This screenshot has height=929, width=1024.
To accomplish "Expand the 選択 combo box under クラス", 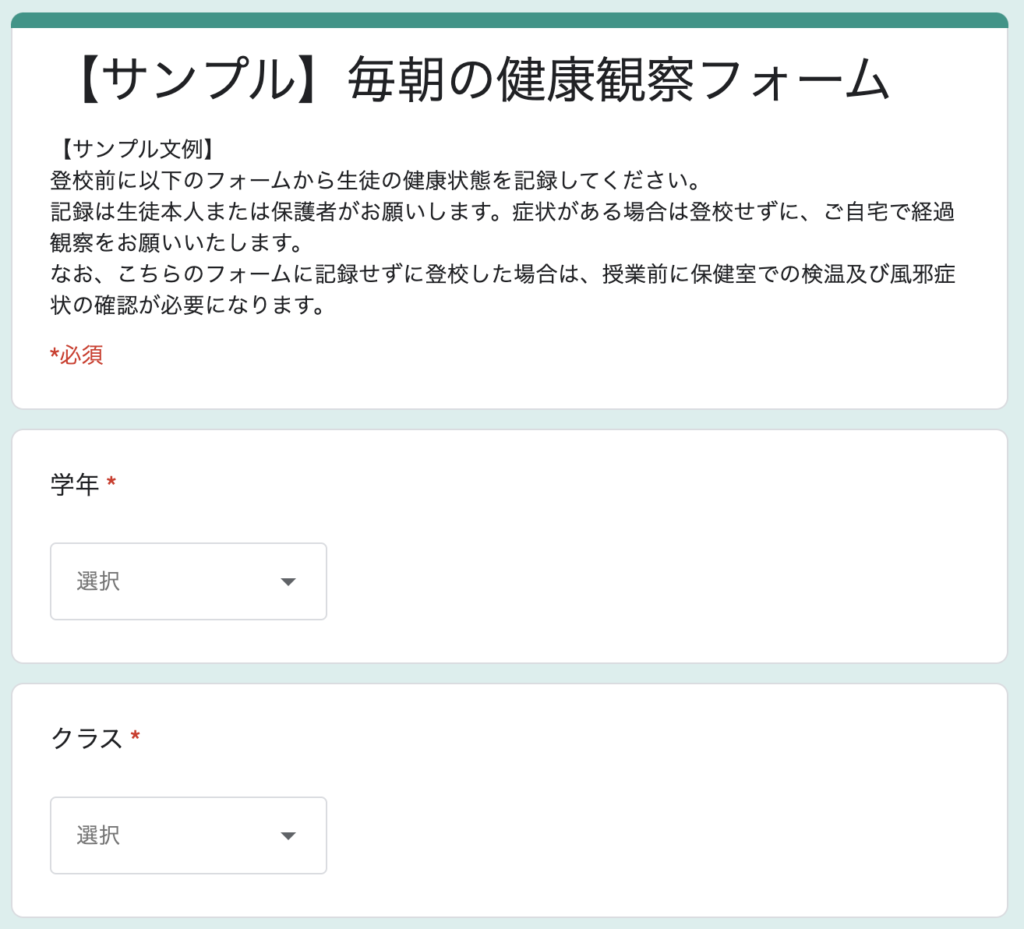I will click(x=188, y=835).
